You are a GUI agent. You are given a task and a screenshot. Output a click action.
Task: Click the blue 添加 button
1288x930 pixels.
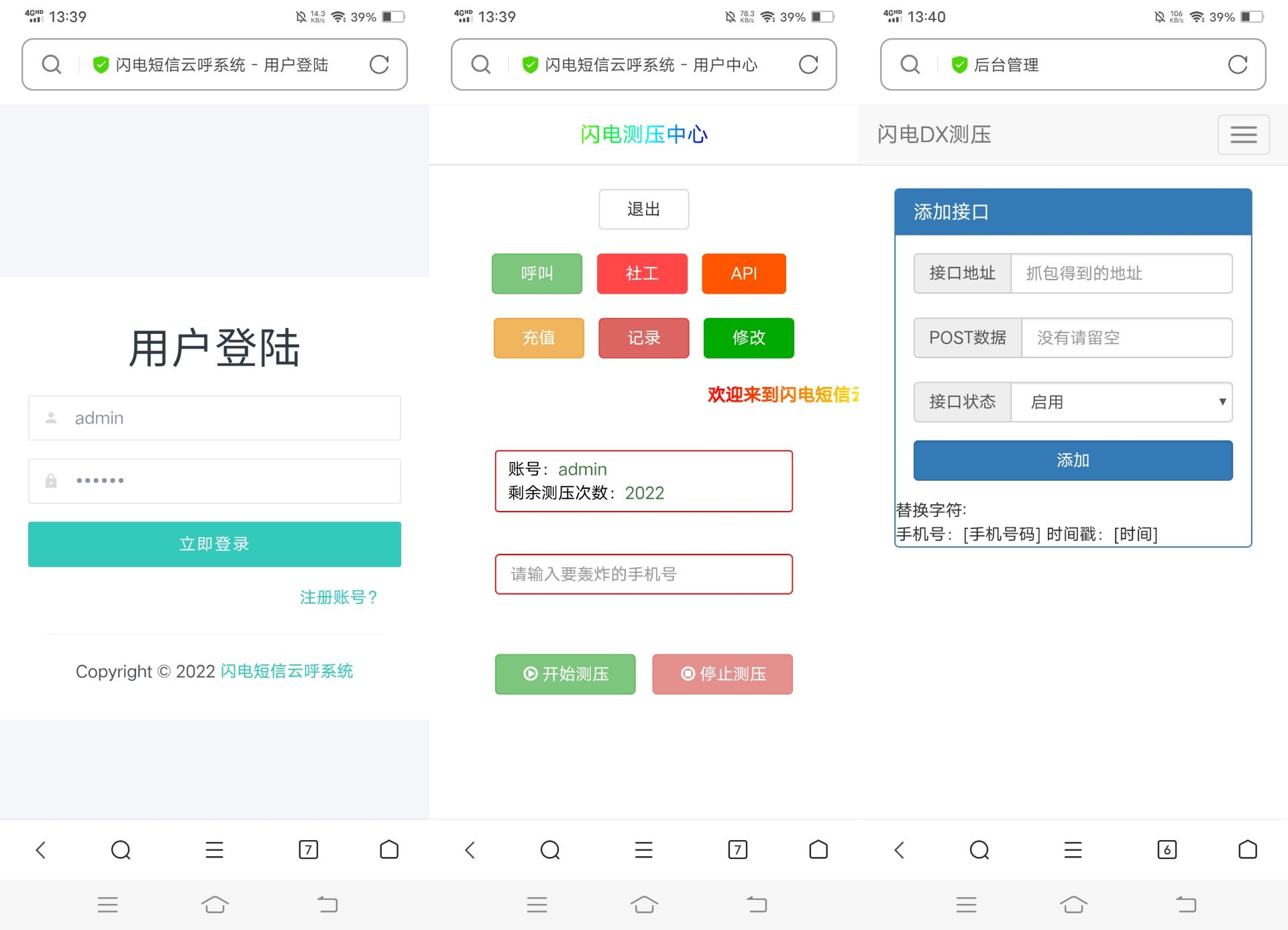click(1072, 460)
